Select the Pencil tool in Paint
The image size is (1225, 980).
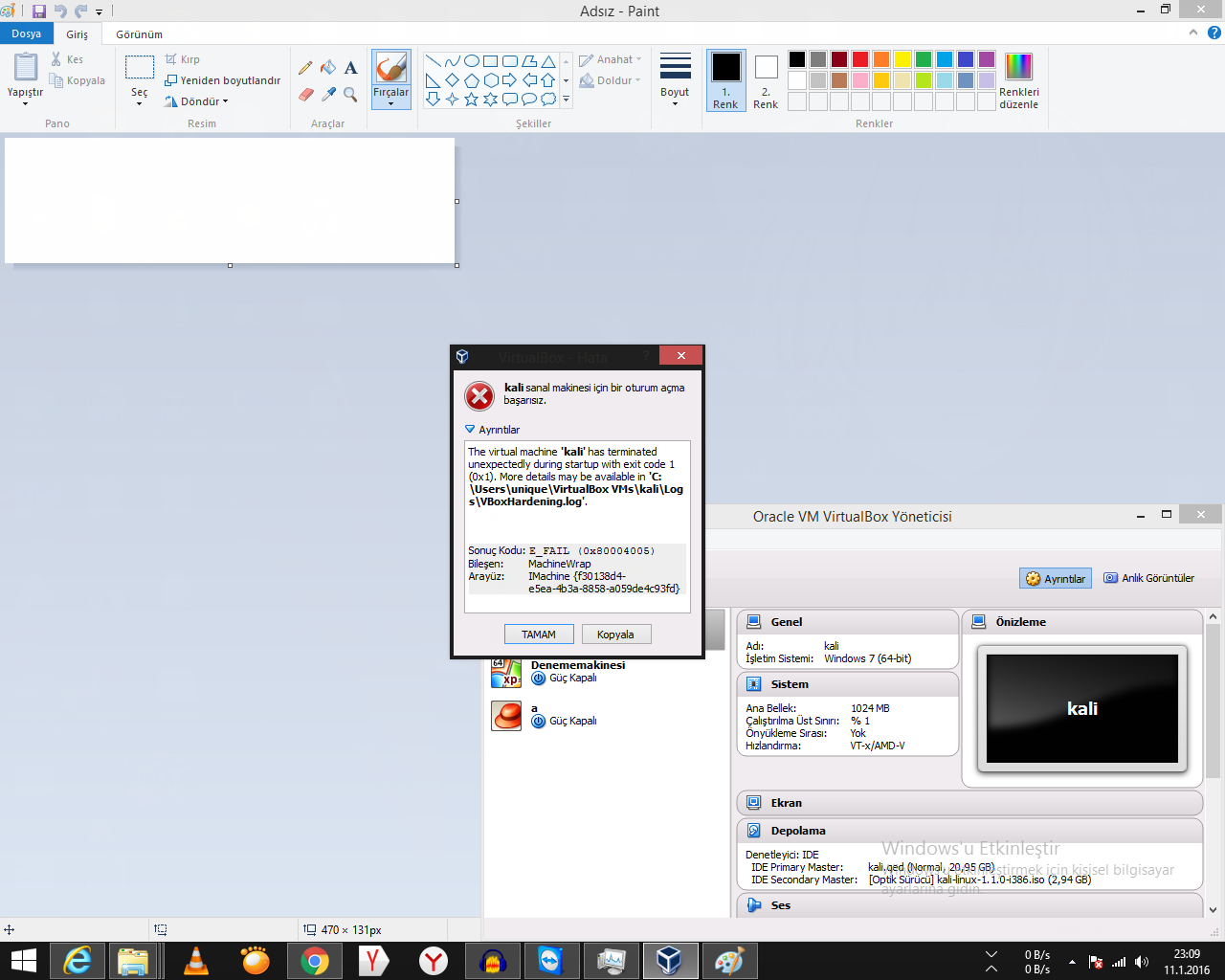tap(305, 68)
